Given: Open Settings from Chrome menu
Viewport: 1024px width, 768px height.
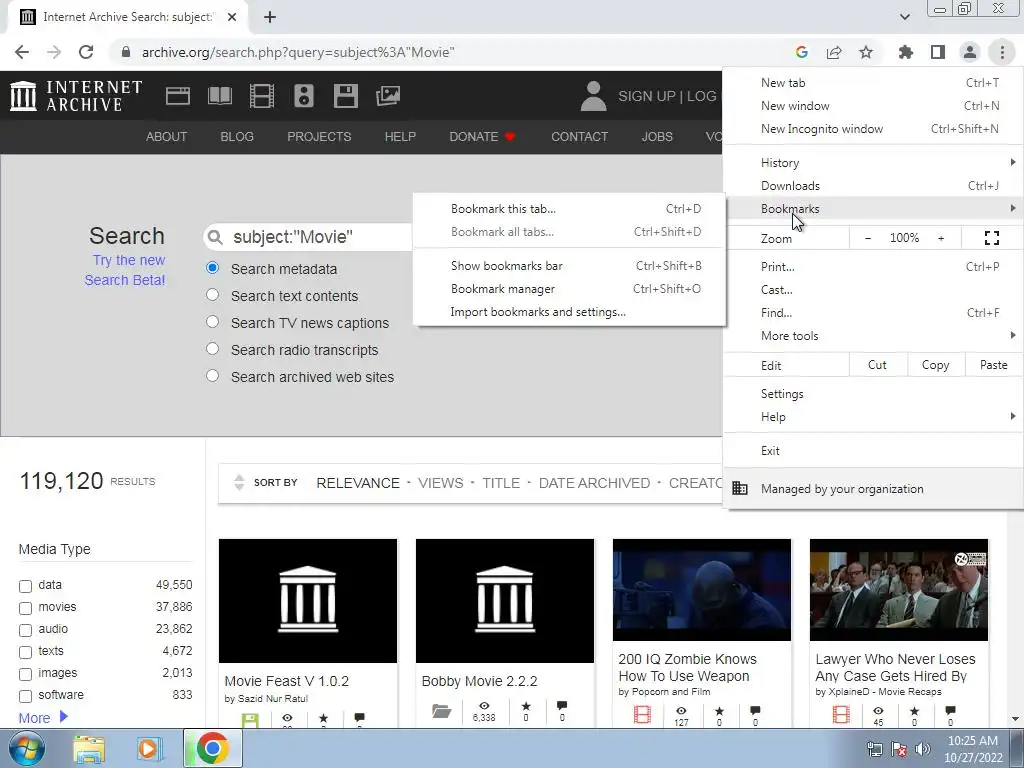Looking at the screenshot, I should coord(872,394).
